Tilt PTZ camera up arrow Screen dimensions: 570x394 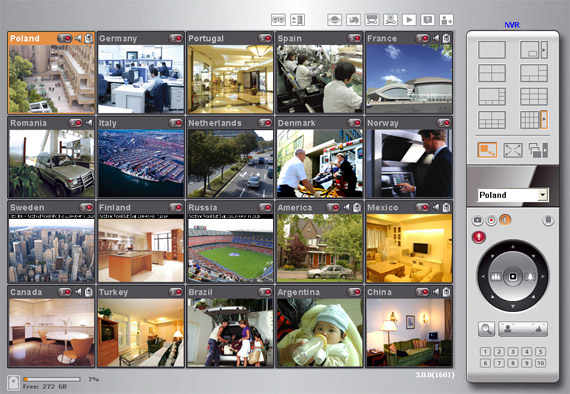point(513,247)
